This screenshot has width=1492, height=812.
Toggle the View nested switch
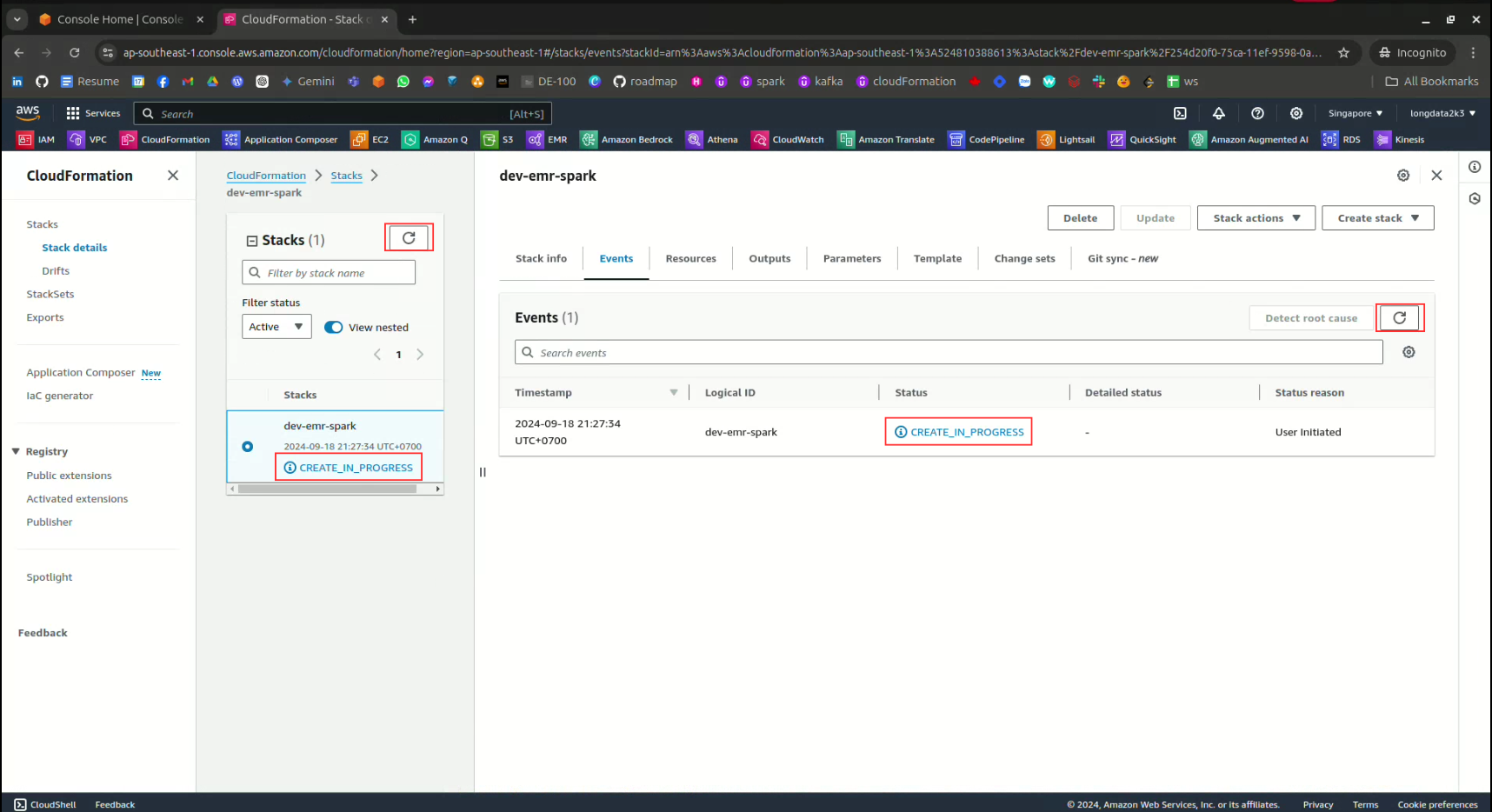coord(334,328)
